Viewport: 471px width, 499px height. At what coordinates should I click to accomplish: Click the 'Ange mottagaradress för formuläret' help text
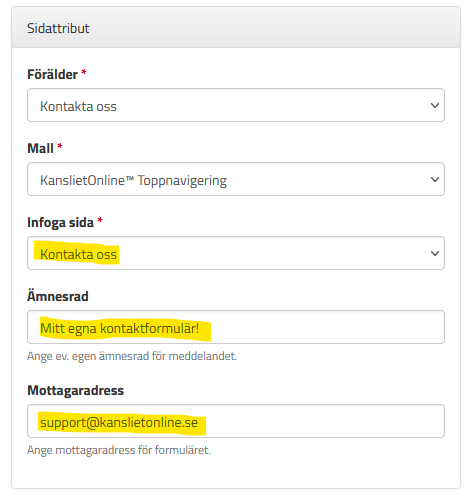pos(119,450)
